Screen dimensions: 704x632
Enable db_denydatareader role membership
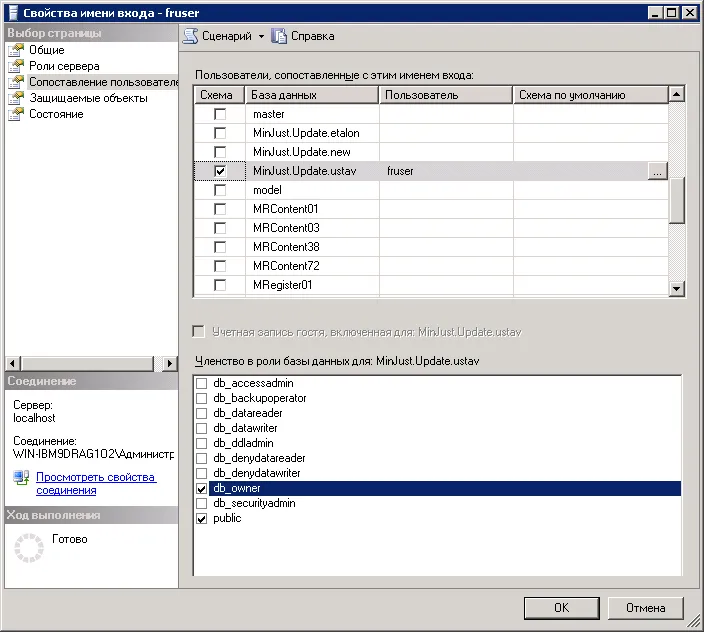coord(202,458)
